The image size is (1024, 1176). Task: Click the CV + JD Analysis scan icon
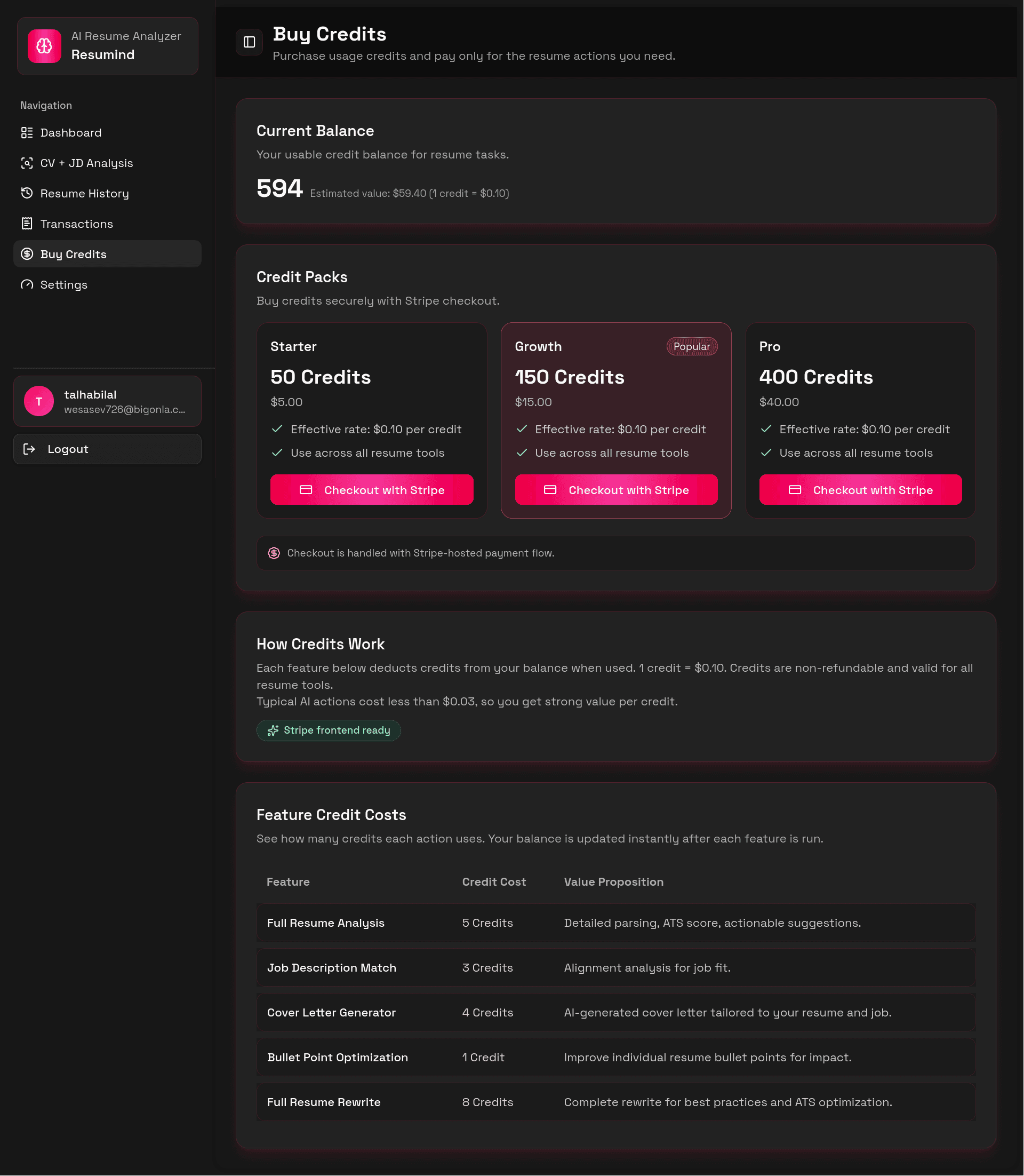(x=27, y=163)
